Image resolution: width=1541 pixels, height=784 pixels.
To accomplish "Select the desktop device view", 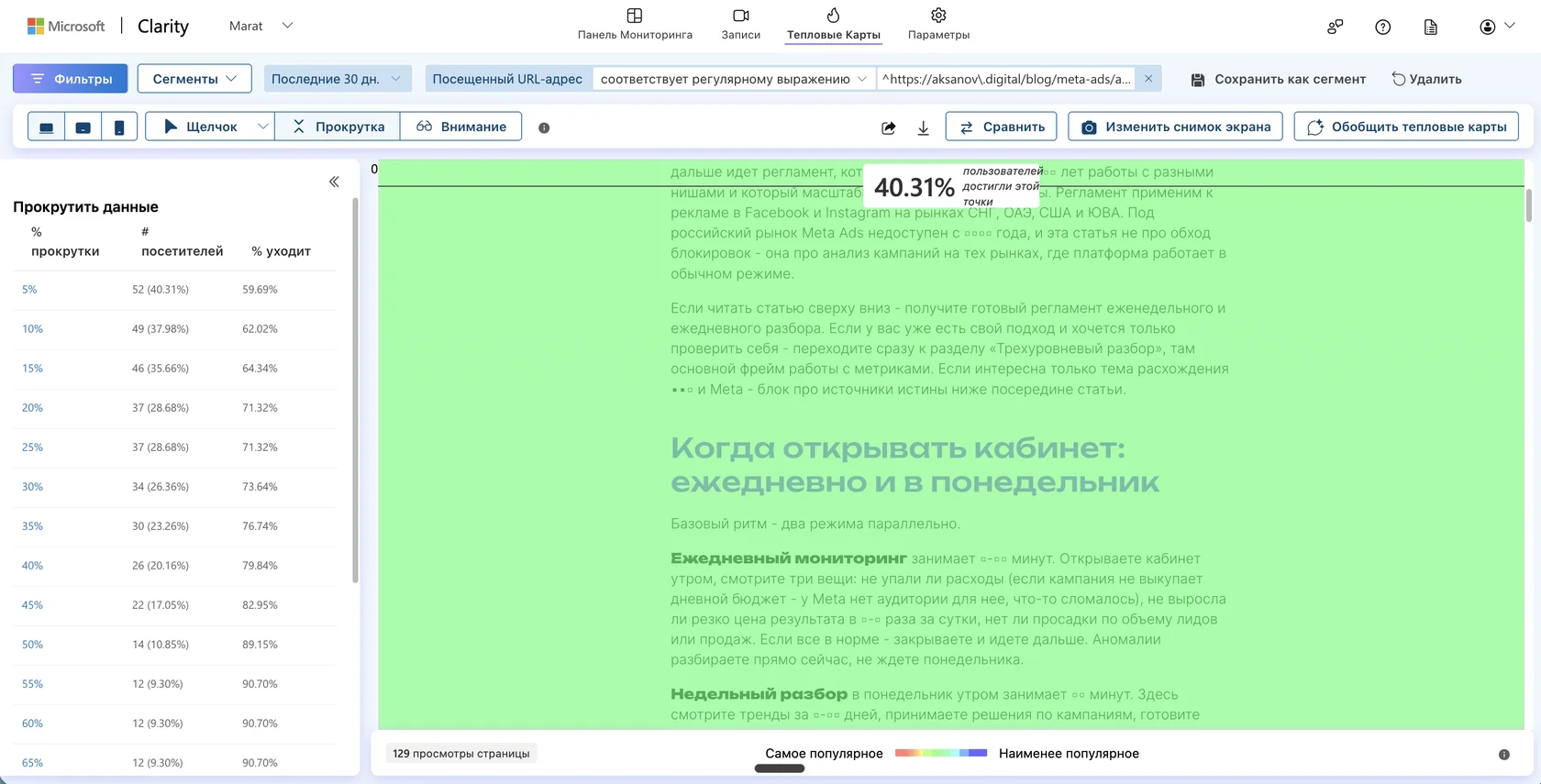I will point(46,127).
